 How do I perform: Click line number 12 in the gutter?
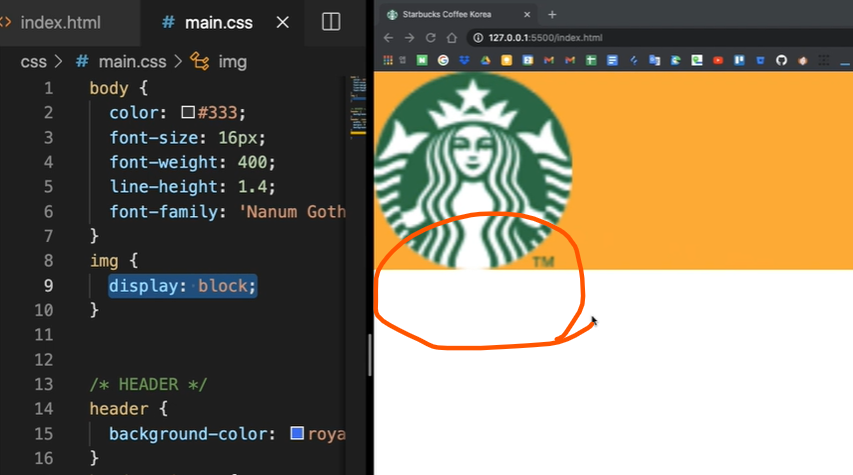pyautogui.click(x=44, y=360)
